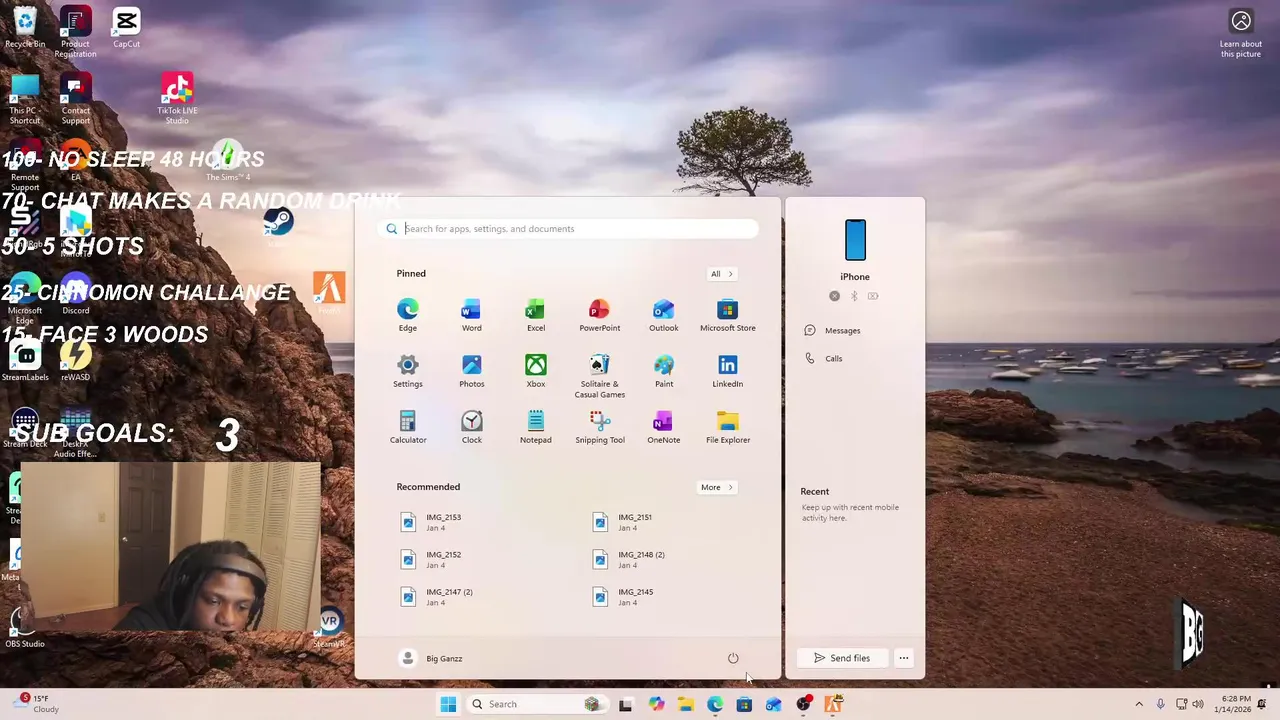Open Edge from the pinned apps
The width and height of the screenshot is (1280, 720).
(x=408, y=315)
